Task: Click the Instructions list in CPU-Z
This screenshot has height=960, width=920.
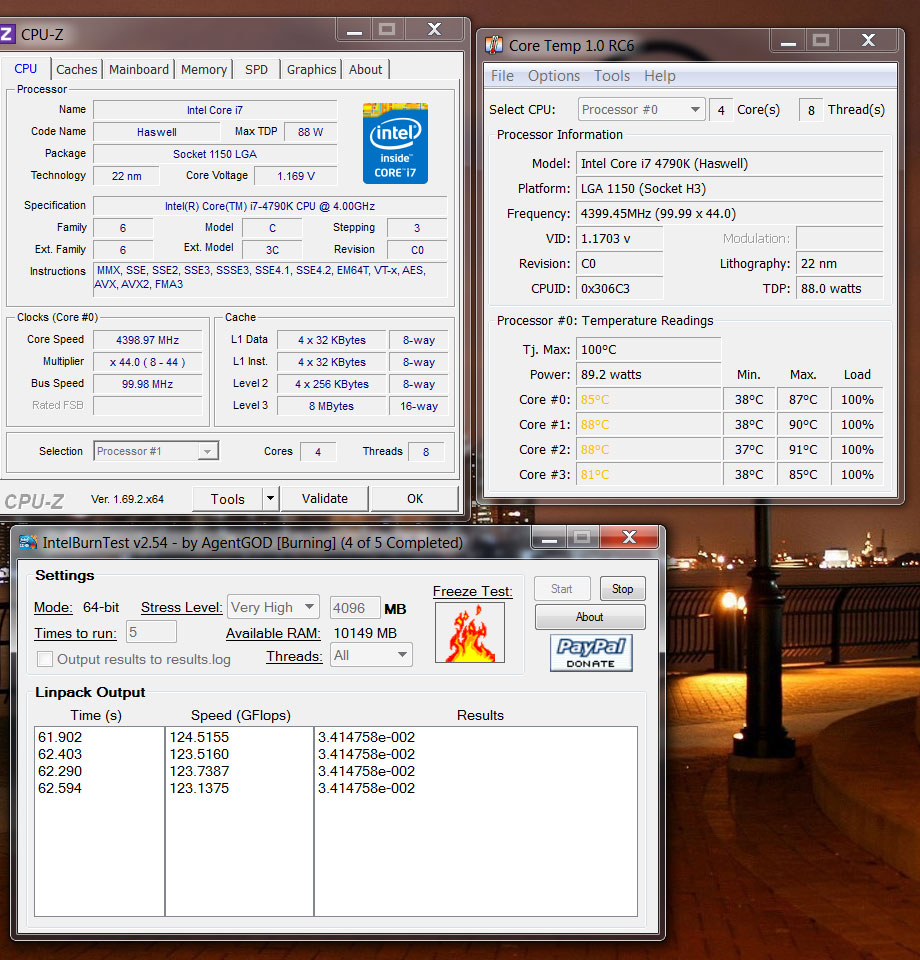Action: [270, 279]
